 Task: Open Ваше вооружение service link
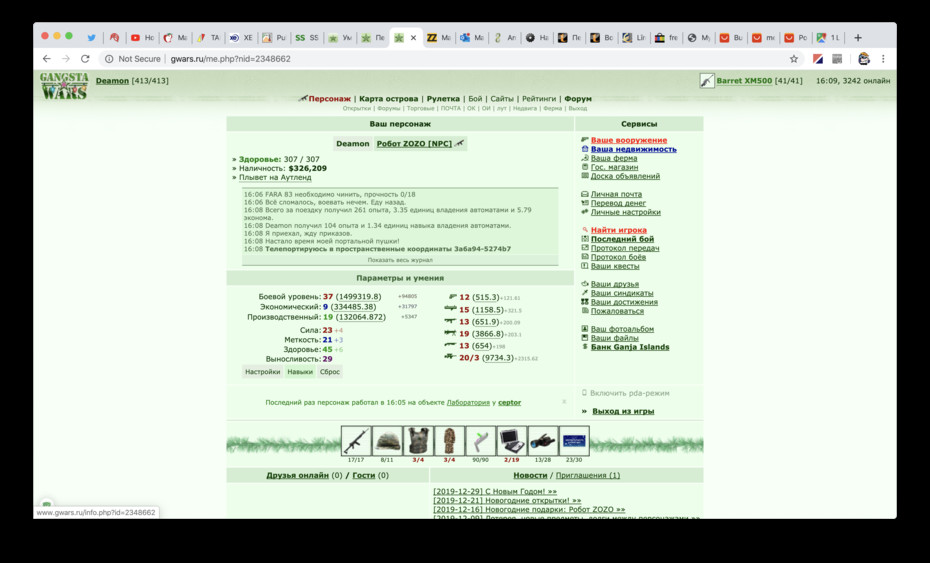tap(629, 140)
